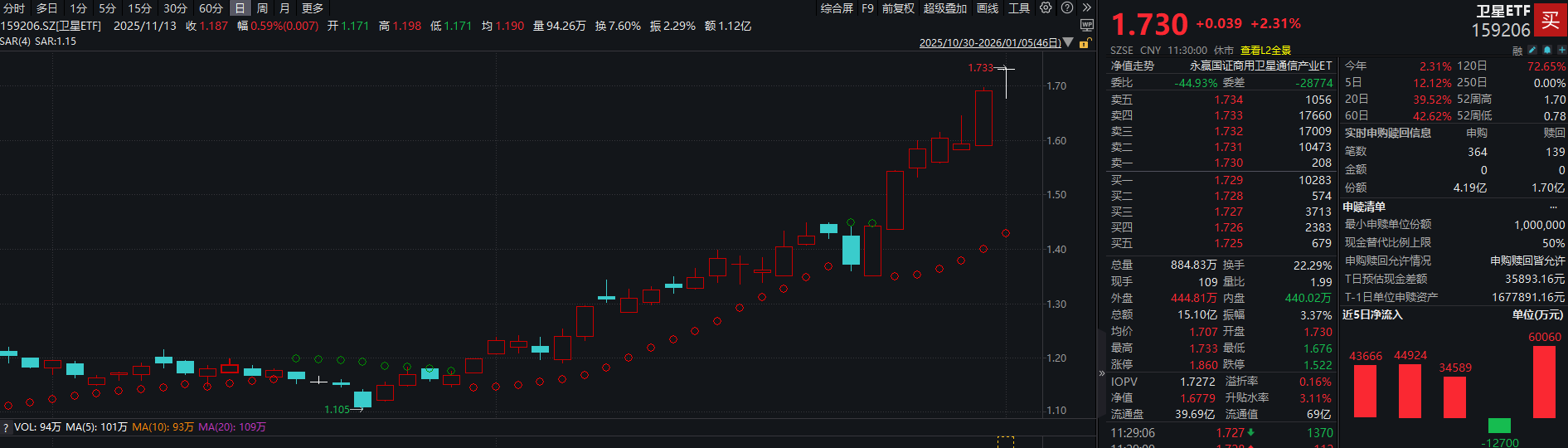The image size is (1568, 448).
Task: Set a price alert with bell icon
Action: [x=1547, y=51]
